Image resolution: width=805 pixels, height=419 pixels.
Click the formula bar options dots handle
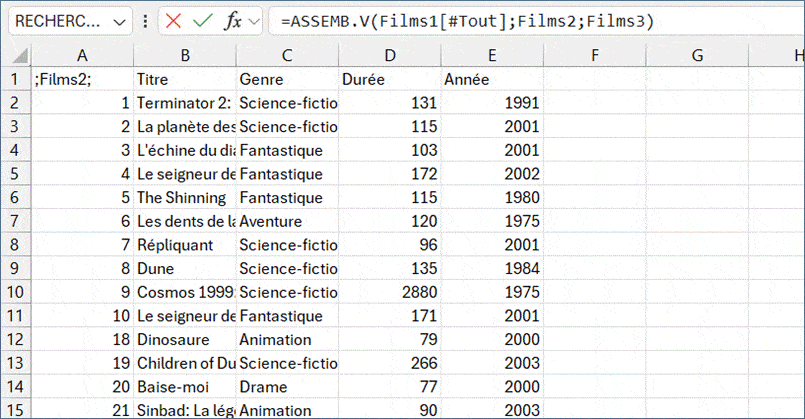[146, 21]
